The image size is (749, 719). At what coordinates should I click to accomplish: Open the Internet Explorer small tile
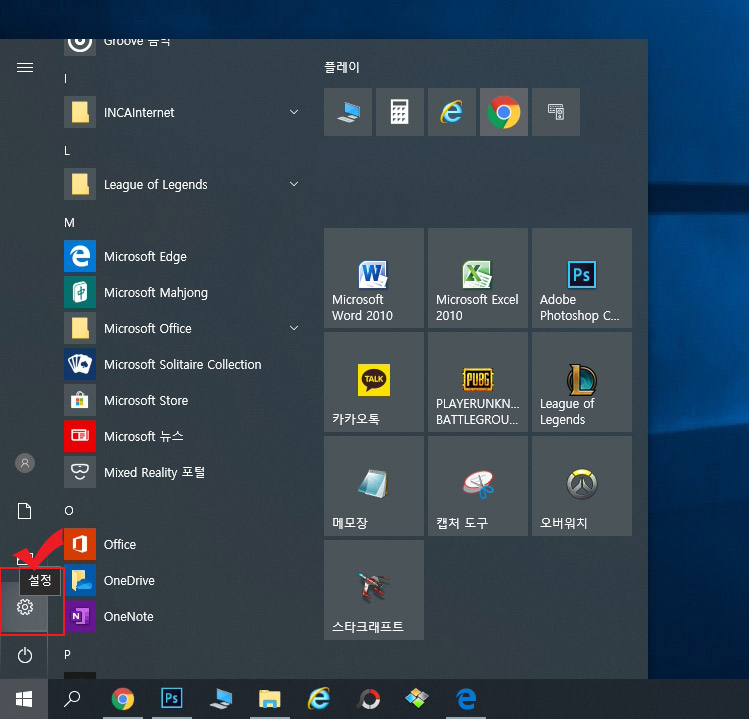(452, 112)
